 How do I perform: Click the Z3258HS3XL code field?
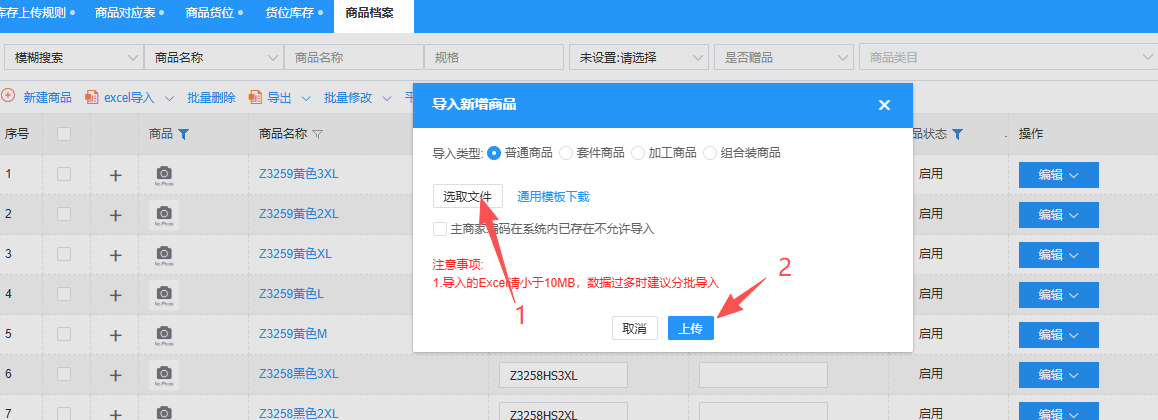click(x=563, y=375)
